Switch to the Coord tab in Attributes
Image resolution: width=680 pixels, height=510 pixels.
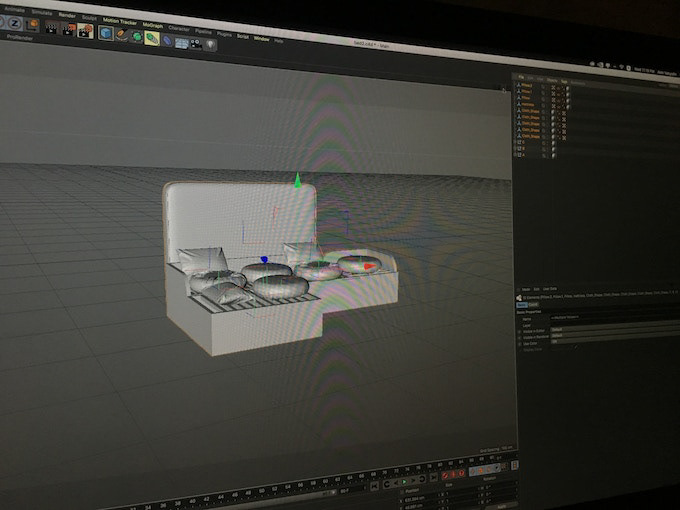(533, 304)
